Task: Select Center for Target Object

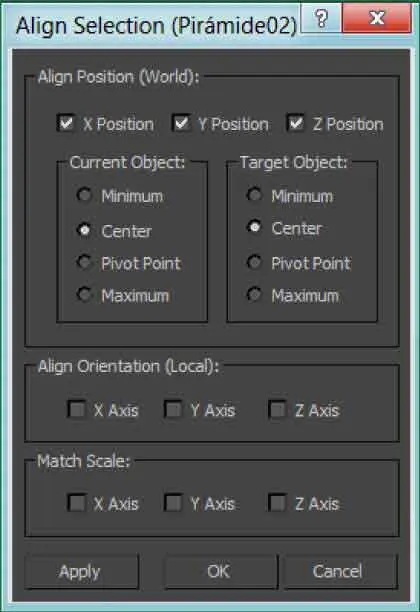Action: [x=254, y=227]
